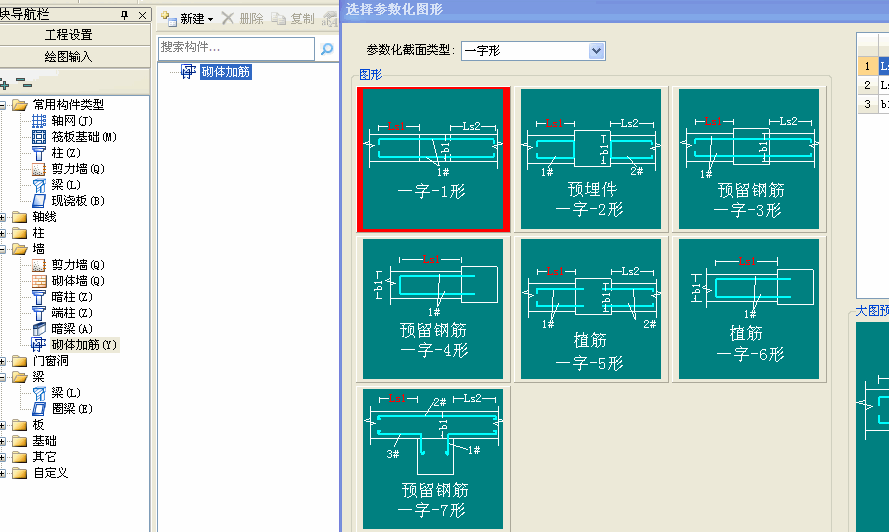Click the 暗柱 (Z) icon
Viewport: 889px width, 532px height.
pos(39,297)
